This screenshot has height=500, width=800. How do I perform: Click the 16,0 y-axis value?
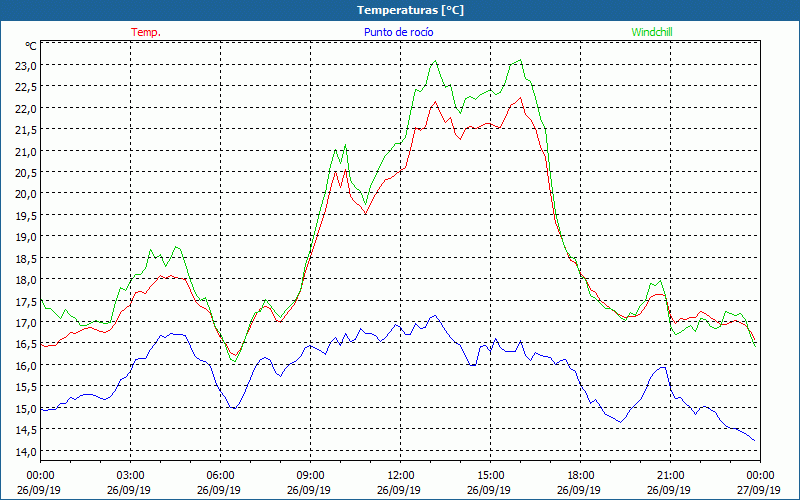[26, 366]
